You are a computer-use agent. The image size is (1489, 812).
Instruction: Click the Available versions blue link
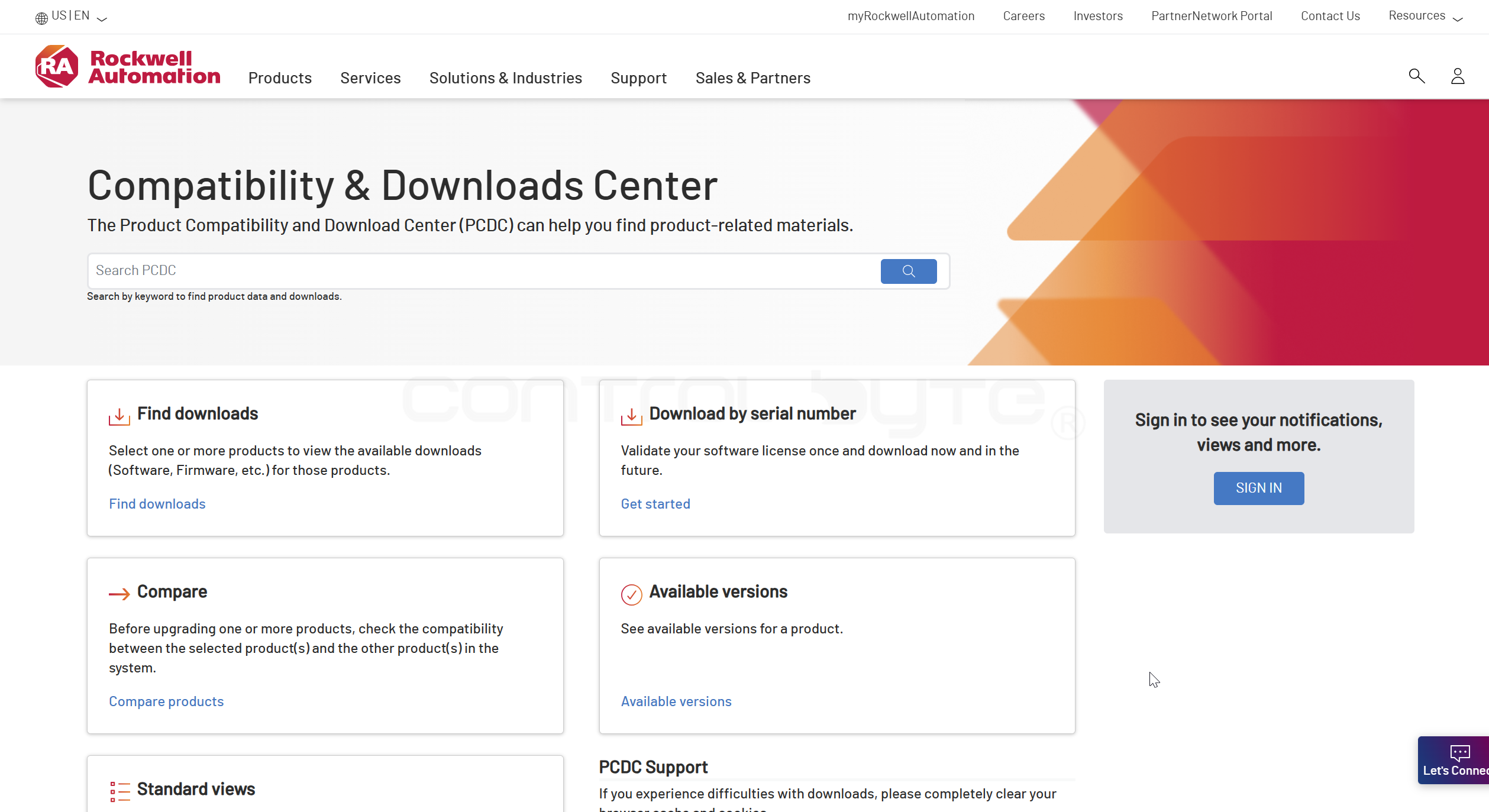click(676, 701)
